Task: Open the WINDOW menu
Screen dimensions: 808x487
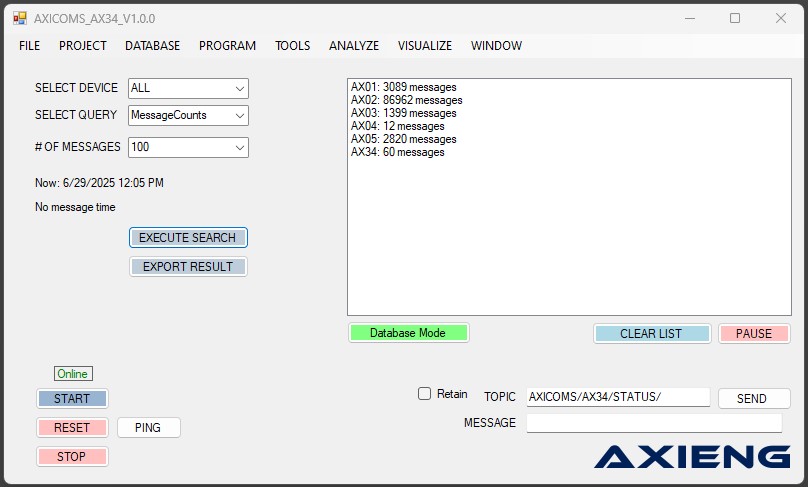Action: coord(496,46)
